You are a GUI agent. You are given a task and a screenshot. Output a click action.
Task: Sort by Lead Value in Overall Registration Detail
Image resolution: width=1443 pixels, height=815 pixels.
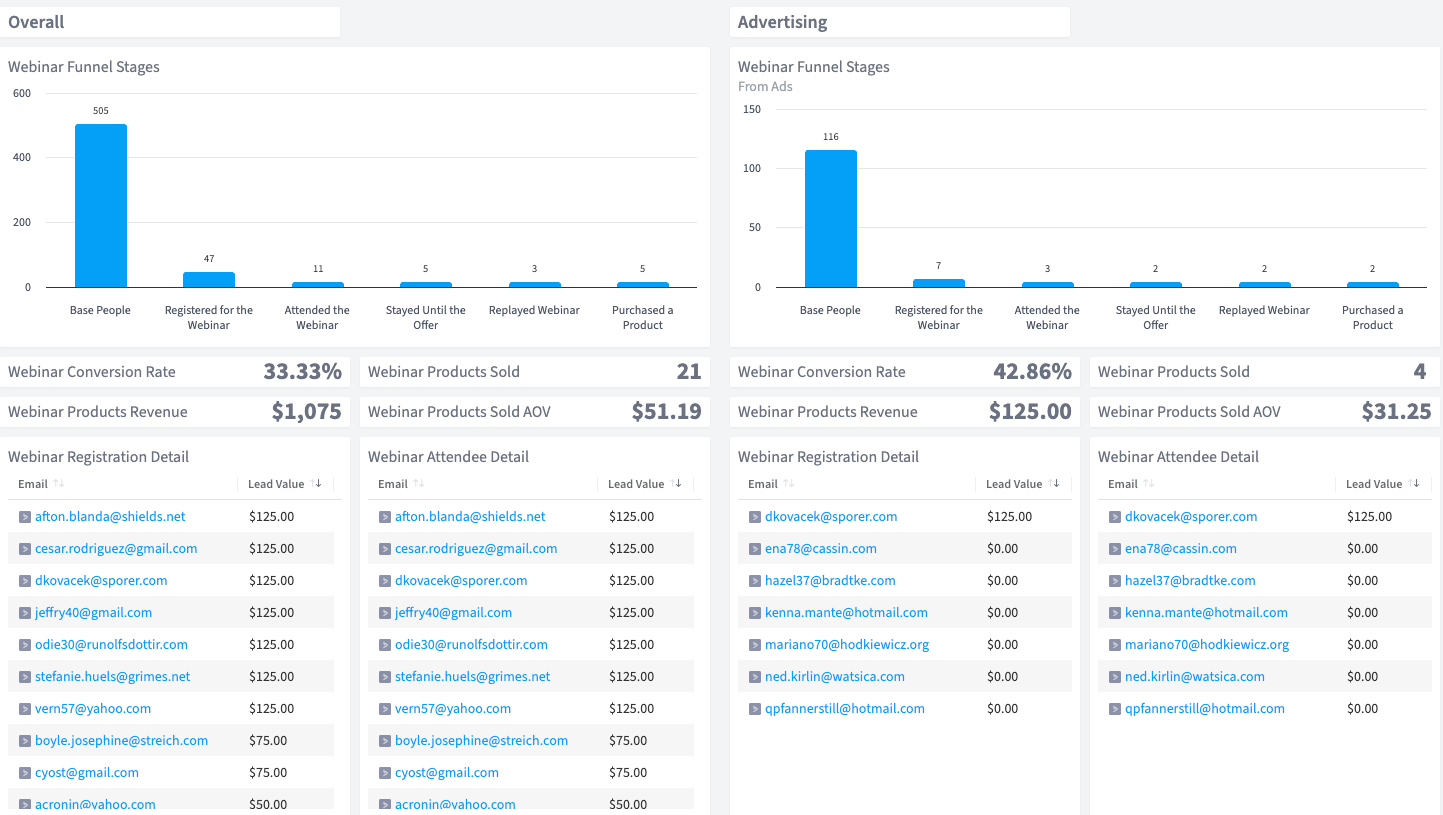click(316, 484)
